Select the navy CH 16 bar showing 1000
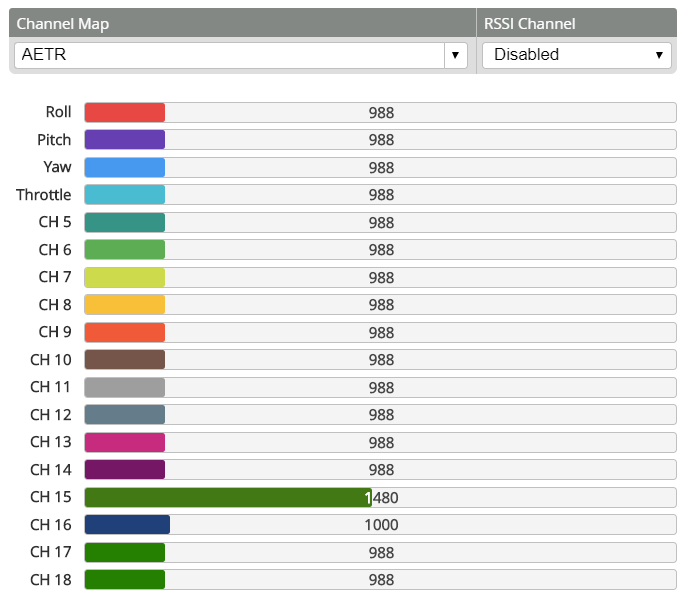This screenshot has height=600, width=689. [x=127, y=525]
